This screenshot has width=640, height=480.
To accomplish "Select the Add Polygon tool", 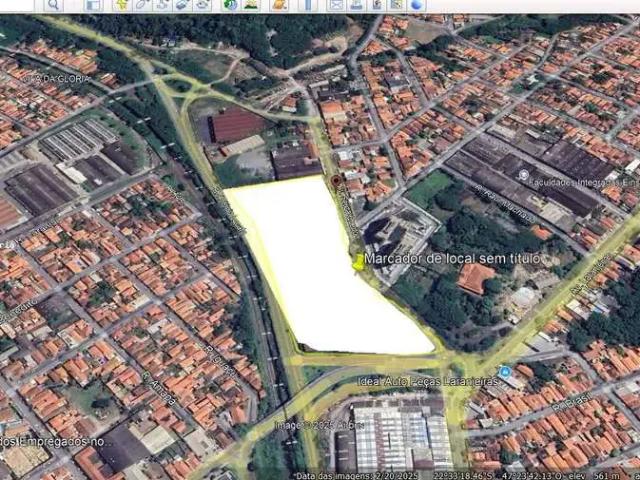I will [x=142, y=5].
